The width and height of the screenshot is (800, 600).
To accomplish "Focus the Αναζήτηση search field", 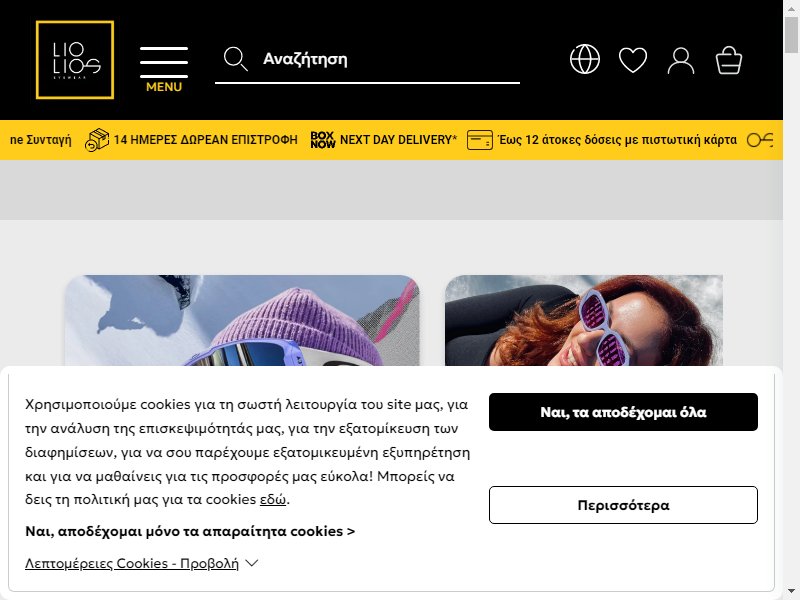I will pyautogui.click(x=367, y=59).
